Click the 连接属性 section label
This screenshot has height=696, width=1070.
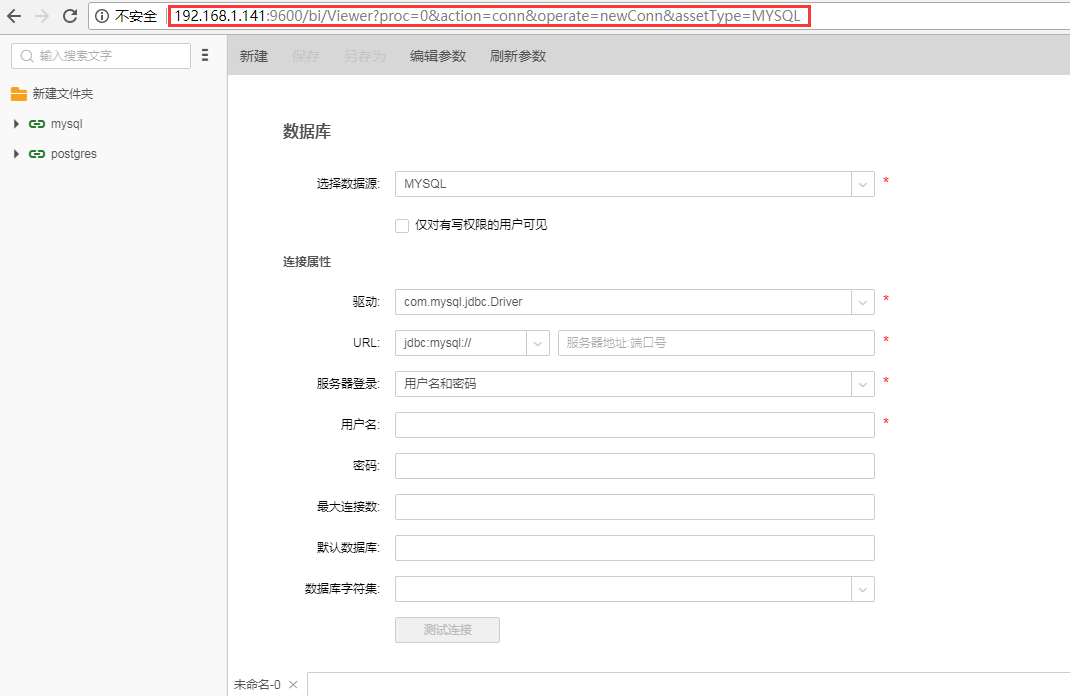(x=307, y=262)
